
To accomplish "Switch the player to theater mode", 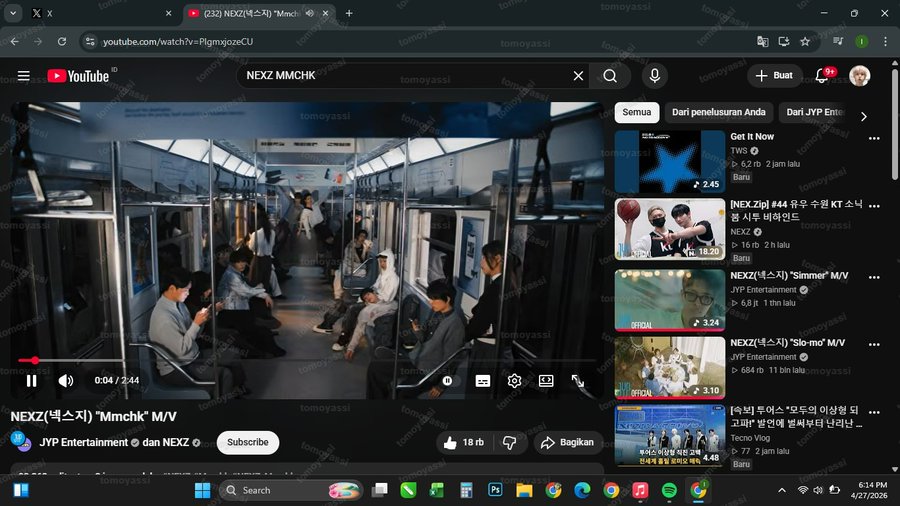I will click(546, 380).
